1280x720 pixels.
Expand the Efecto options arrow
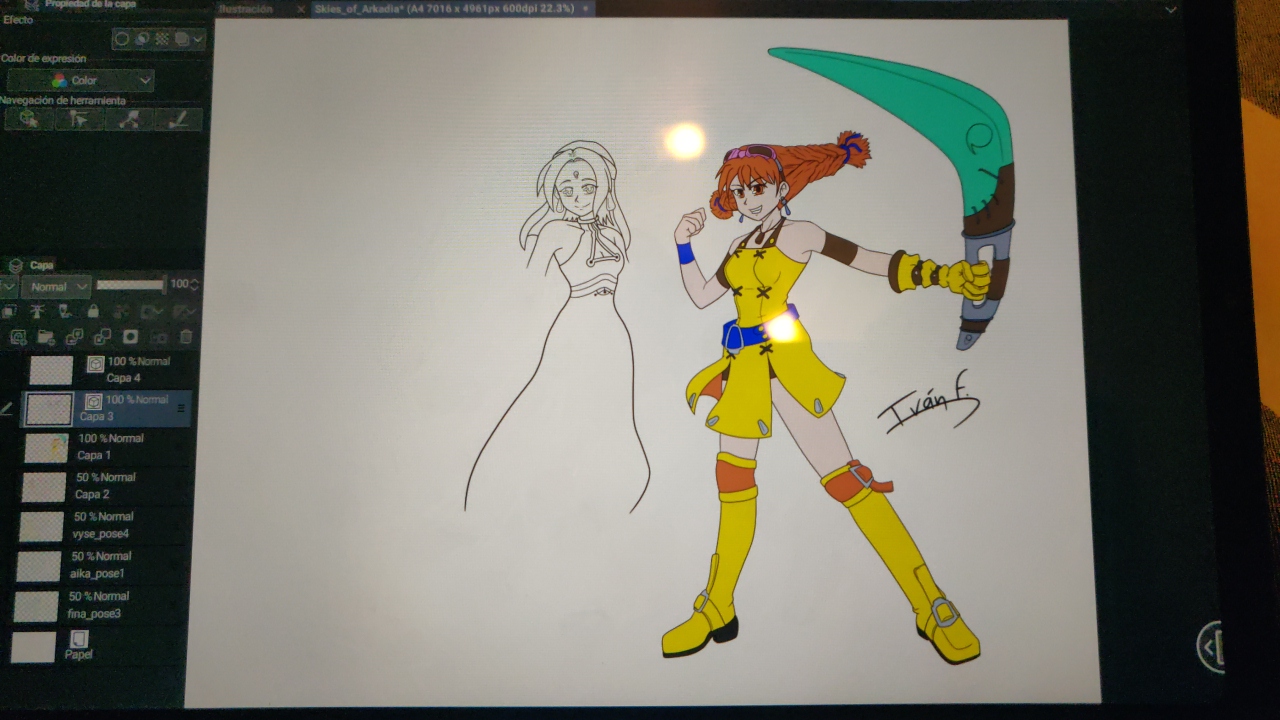[x=198, y=40]
